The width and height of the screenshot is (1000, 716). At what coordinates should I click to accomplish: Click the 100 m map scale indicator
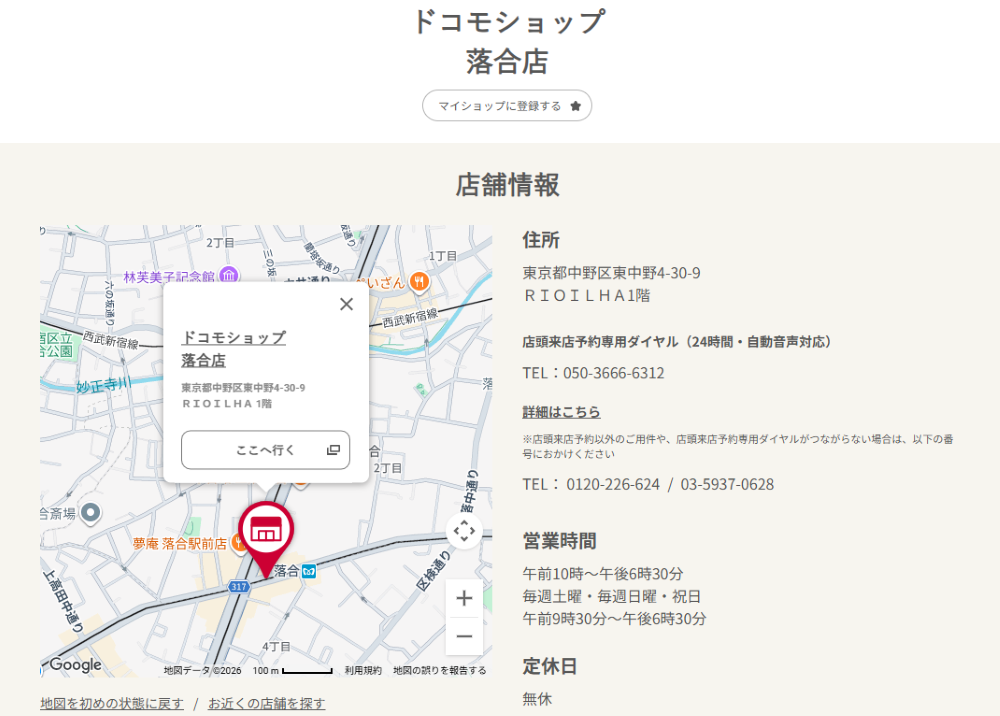pos(293,671)
